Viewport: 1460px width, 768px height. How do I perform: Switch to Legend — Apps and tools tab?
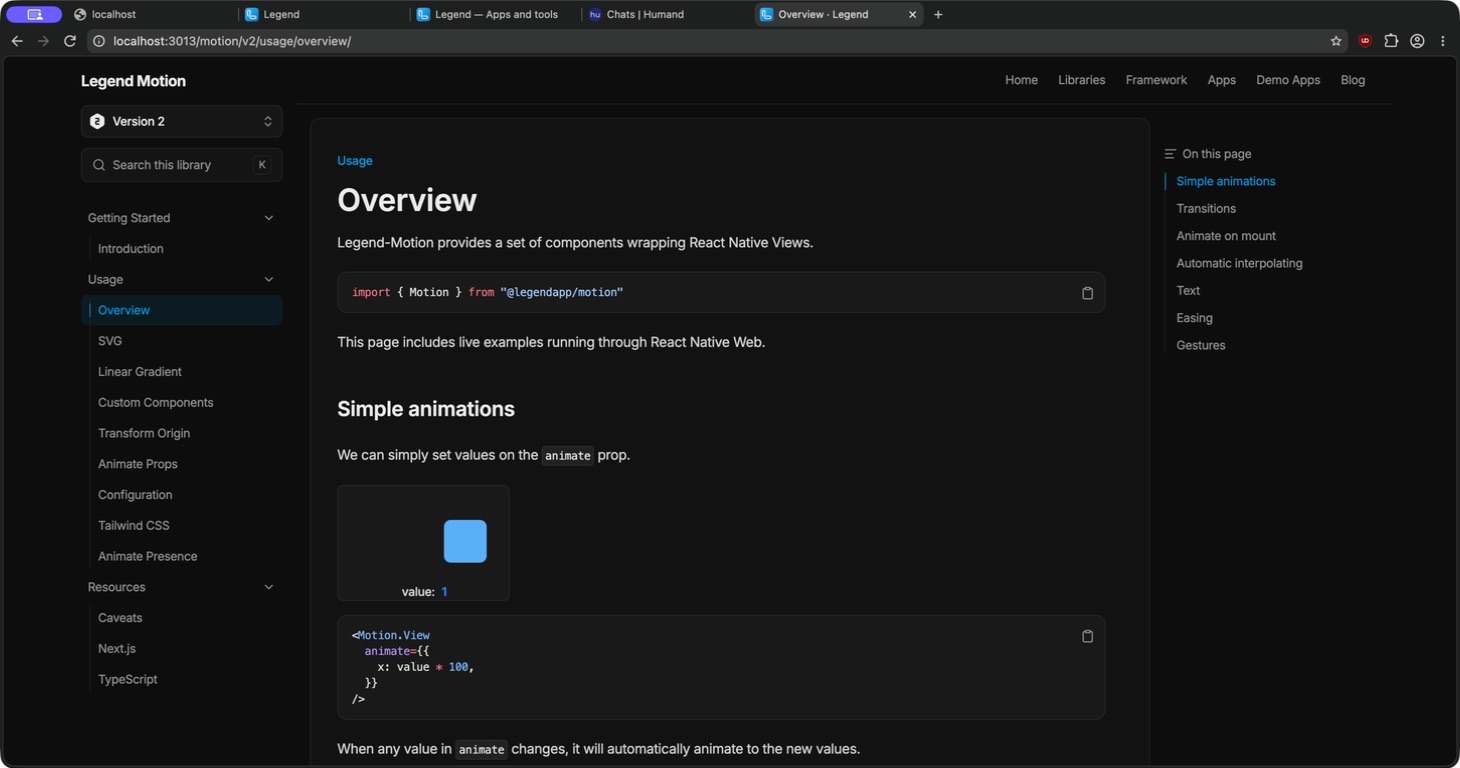click(495, 14)
